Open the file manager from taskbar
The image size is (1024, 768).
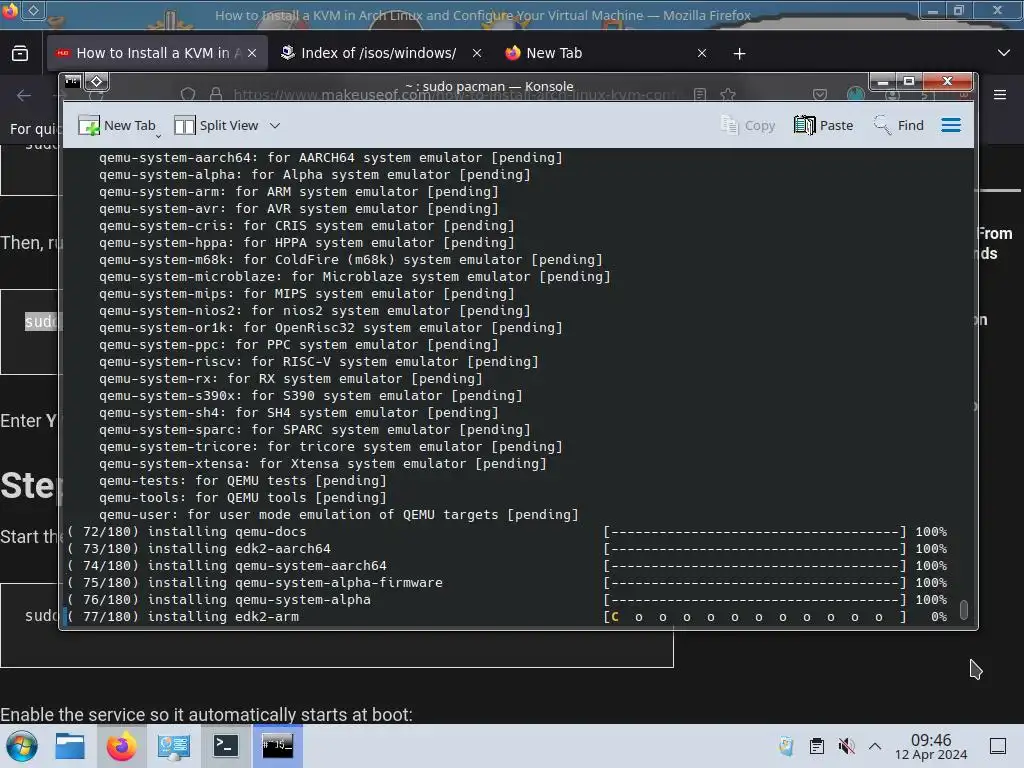pyautogui.click(x=70, y=746)
